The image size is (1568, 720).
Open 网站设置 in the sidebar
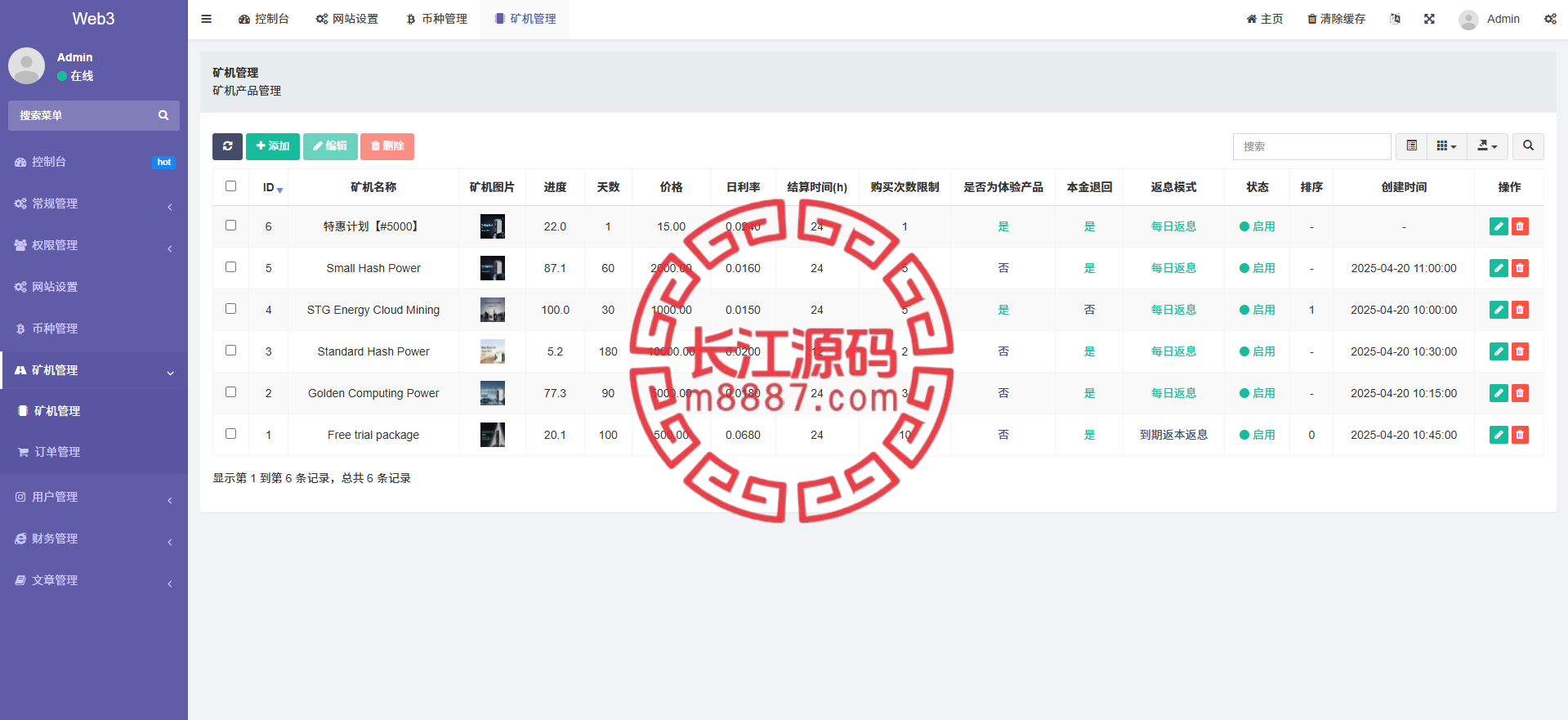[x=94, y=287]
